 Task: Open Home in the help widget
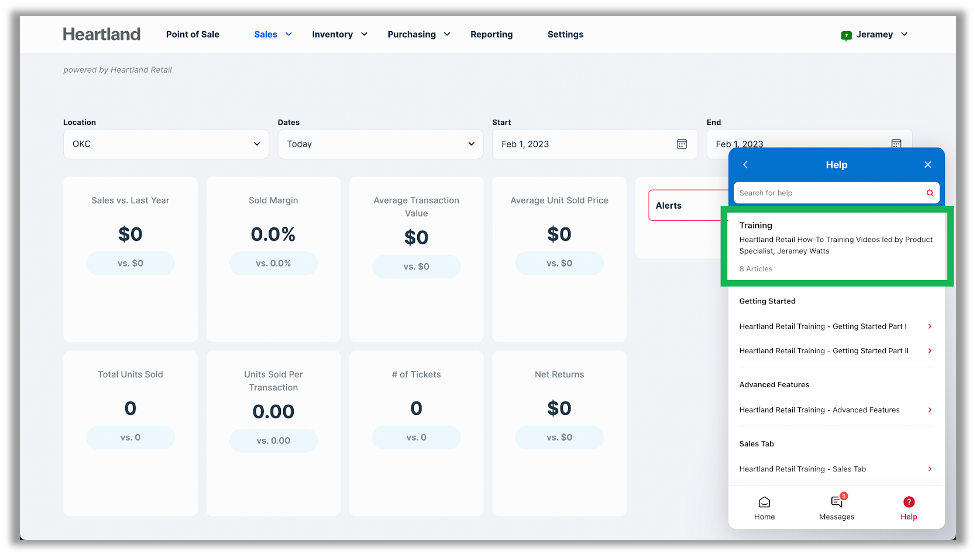764,508
